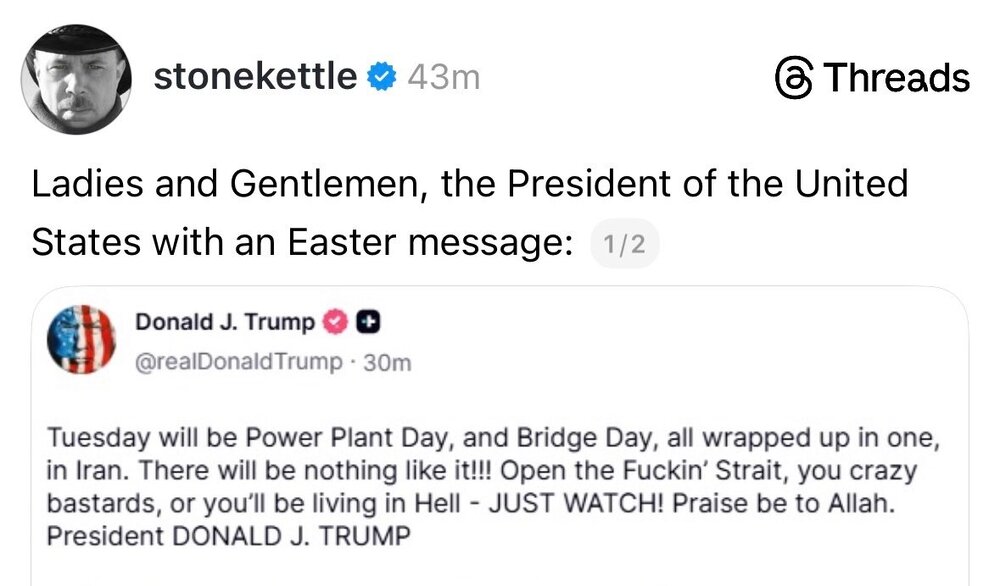Open Donald J. Trump's flag avatar
This screenshot has width=1000, height=586.
click(82, 340)
